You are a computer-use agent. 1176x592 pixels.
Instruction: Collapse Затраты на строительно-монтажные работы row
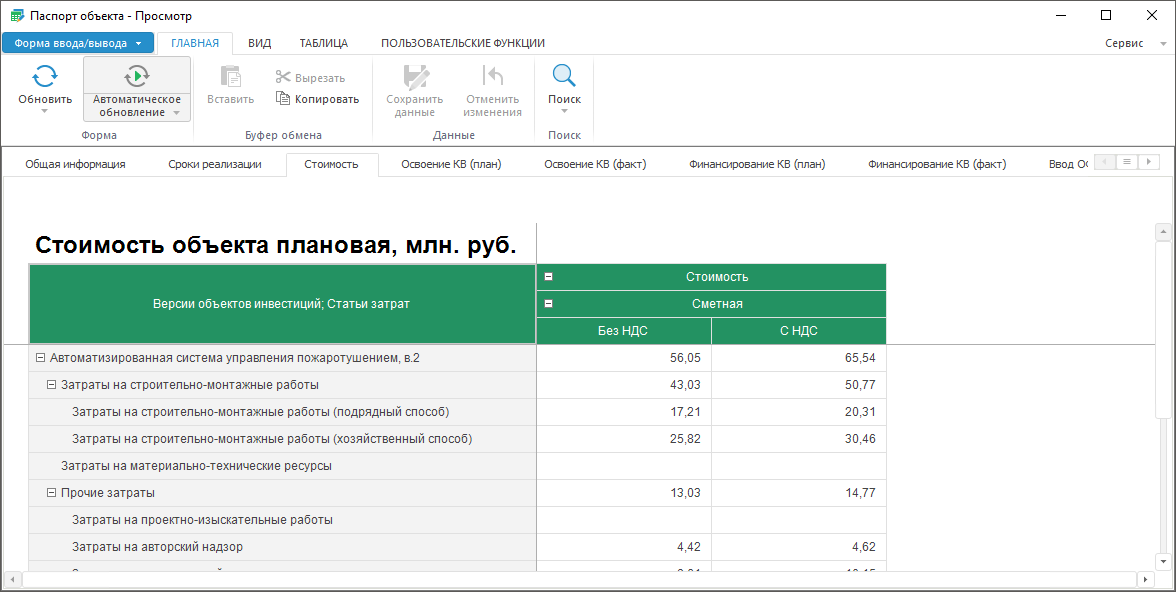click(x=51, y=385)
